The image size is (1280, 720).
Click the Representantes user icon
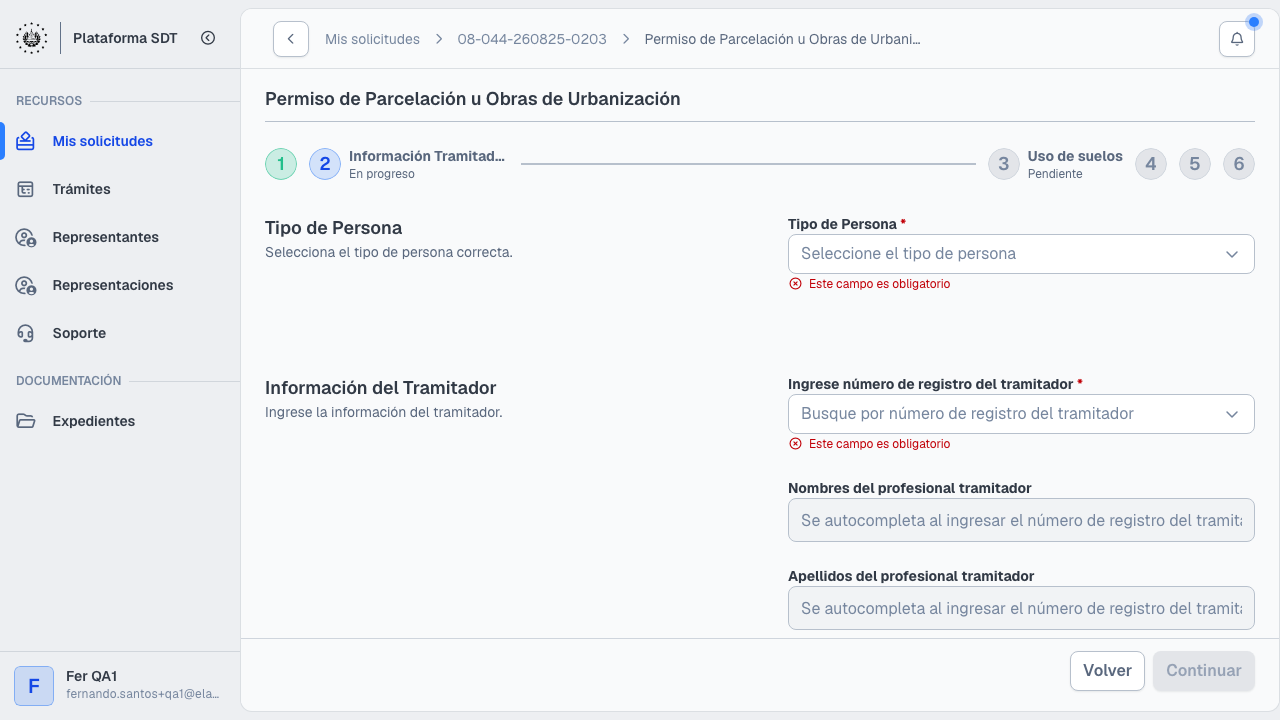26,237
